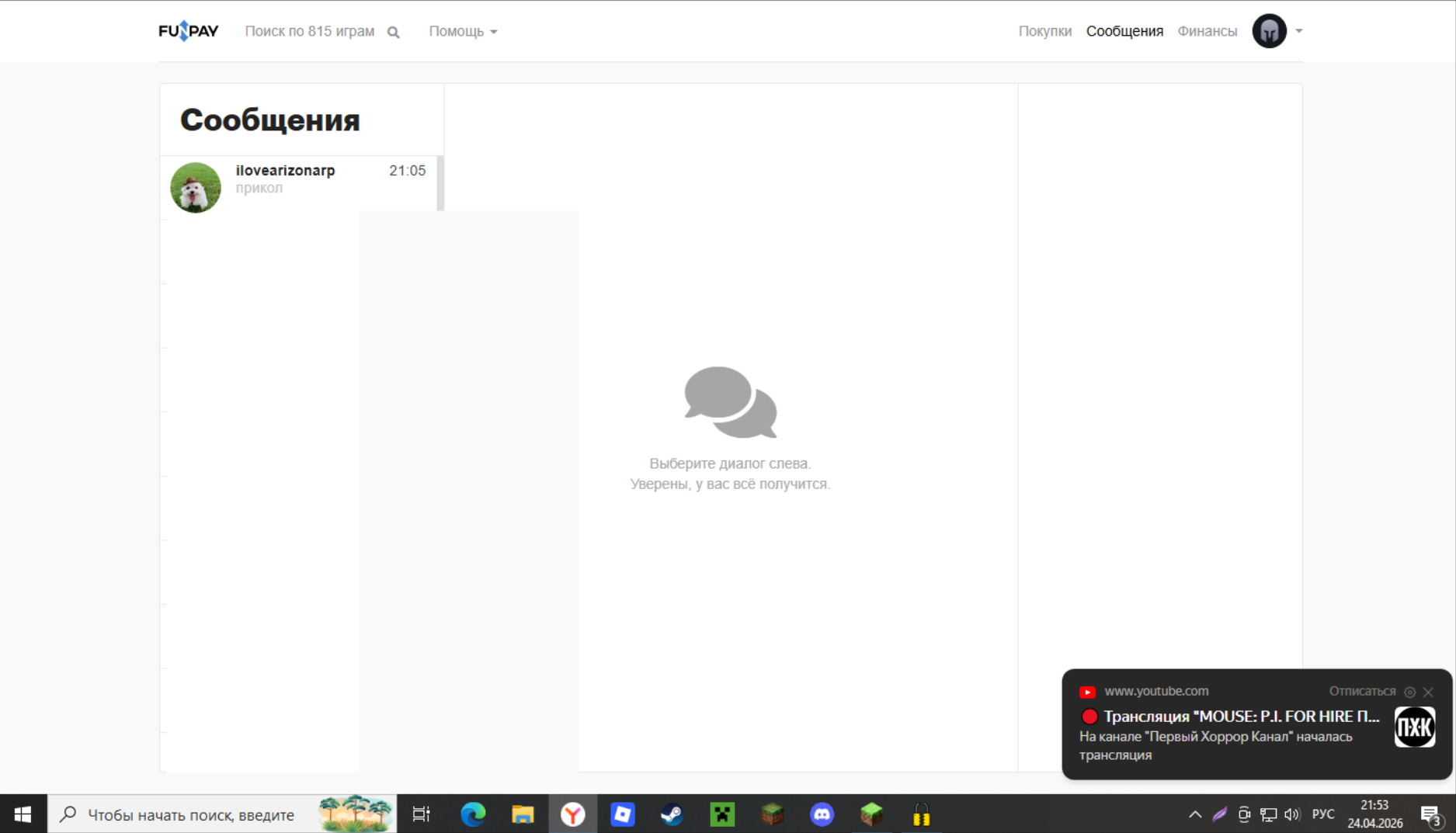Viewport: 1456px width, 833px height.
Task: Open the Покупки page
Action: pos(1044,31)
